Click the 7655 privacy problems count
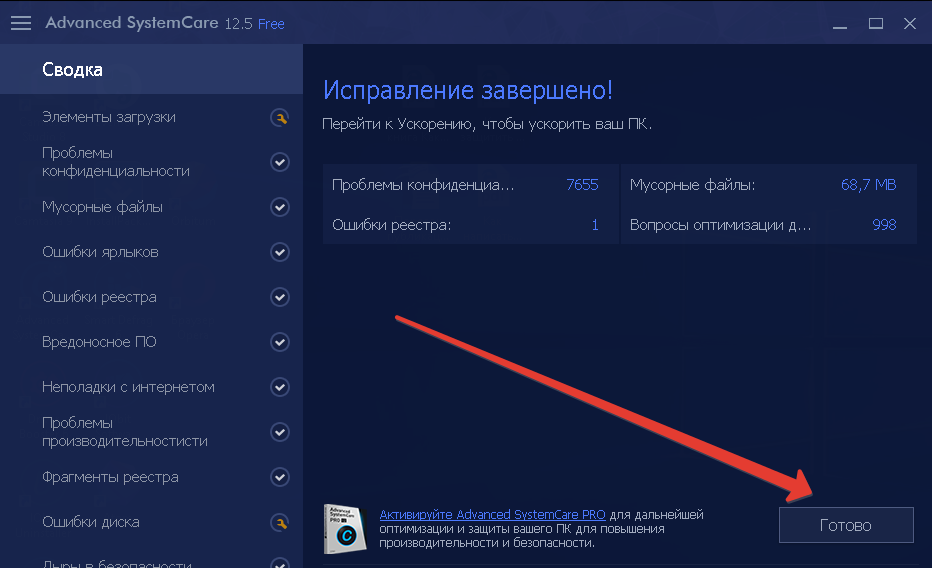 (x=582, y=185)
